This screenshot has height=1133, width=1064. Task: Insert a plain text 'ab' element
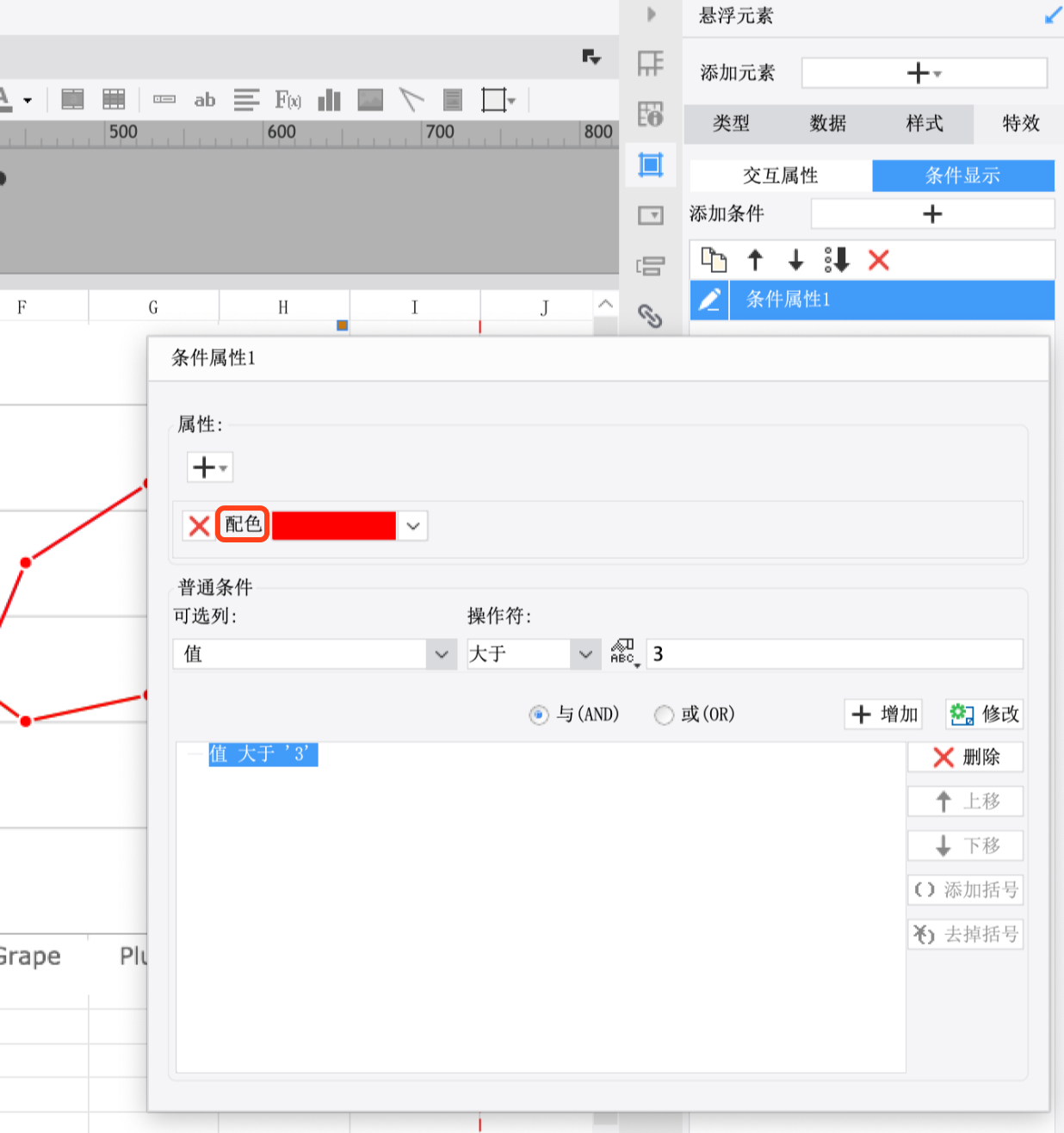(x=205, y=100)
